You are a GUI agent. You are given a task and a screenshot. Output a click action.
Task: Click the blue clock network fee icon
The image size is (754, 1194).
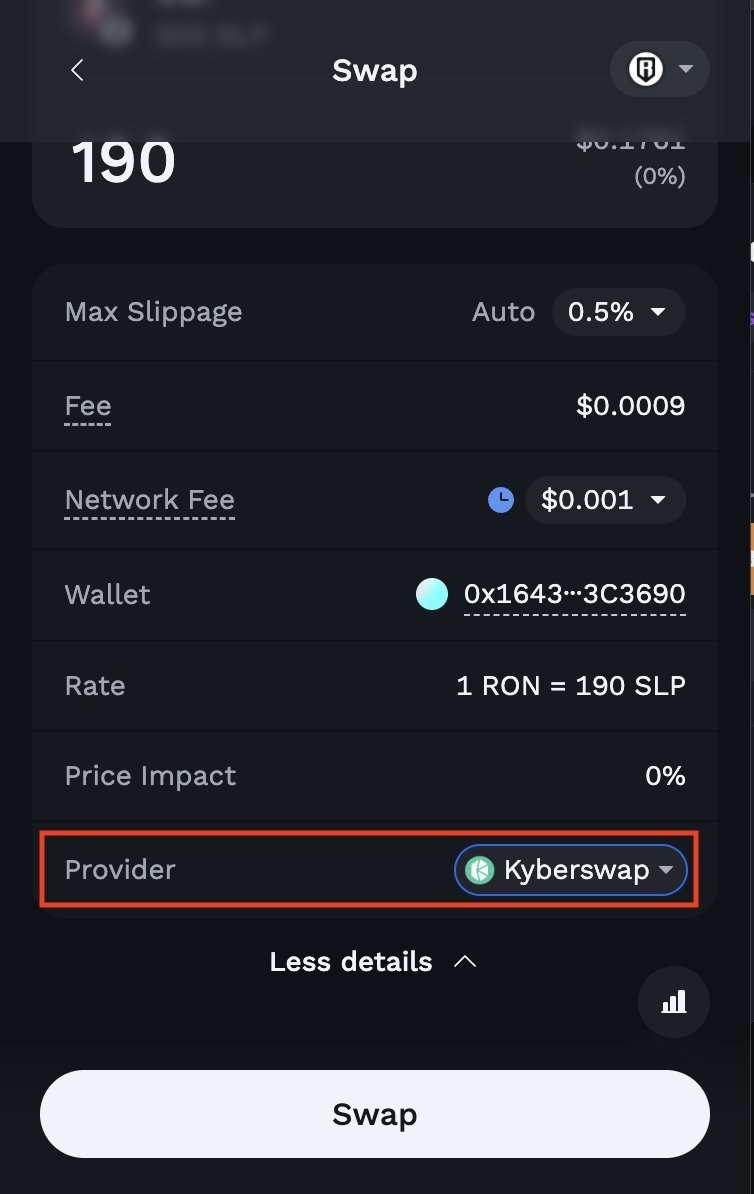pos(501,500)
